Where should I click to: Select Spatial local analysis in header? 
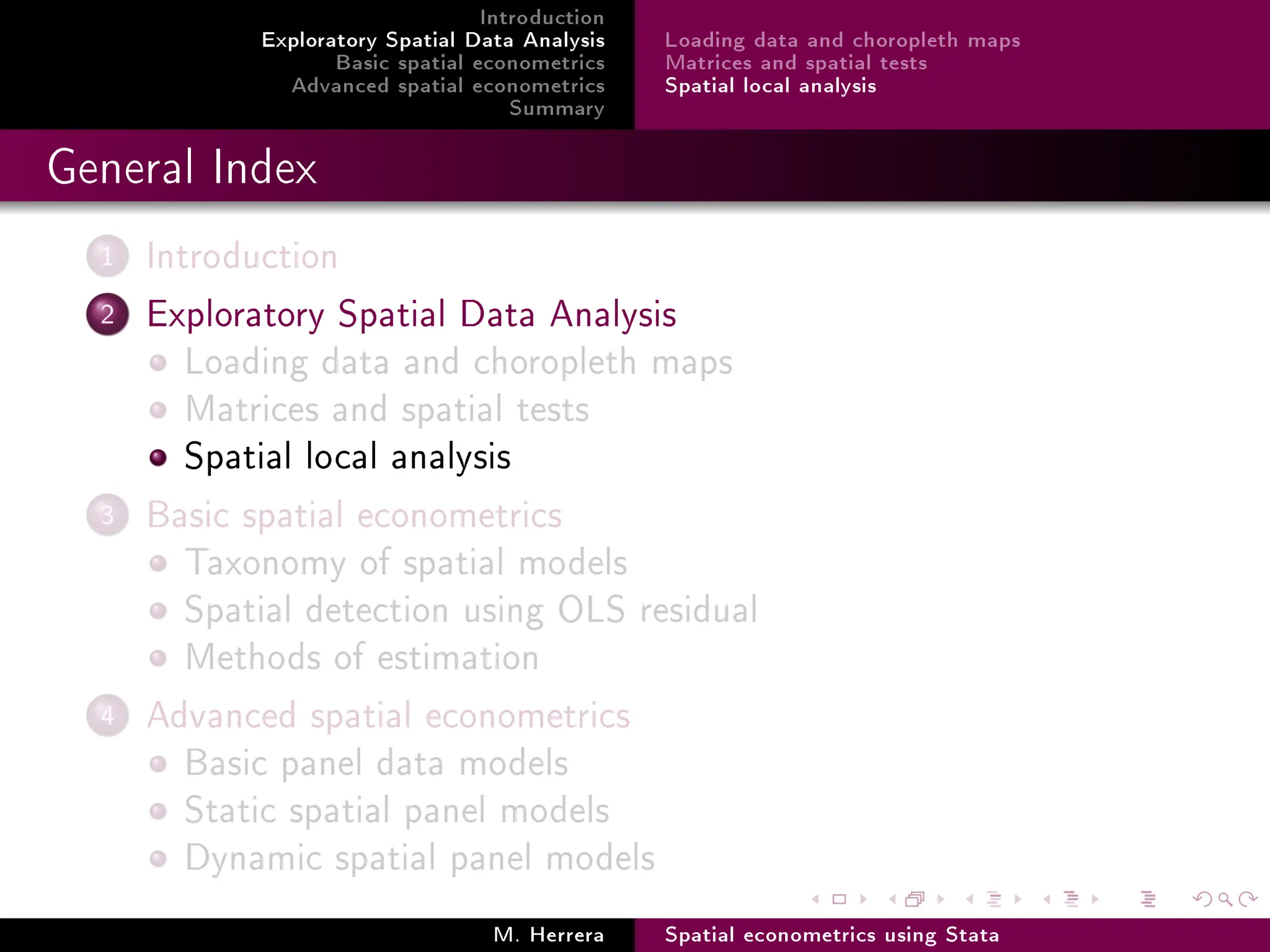(x=770, y=86)
